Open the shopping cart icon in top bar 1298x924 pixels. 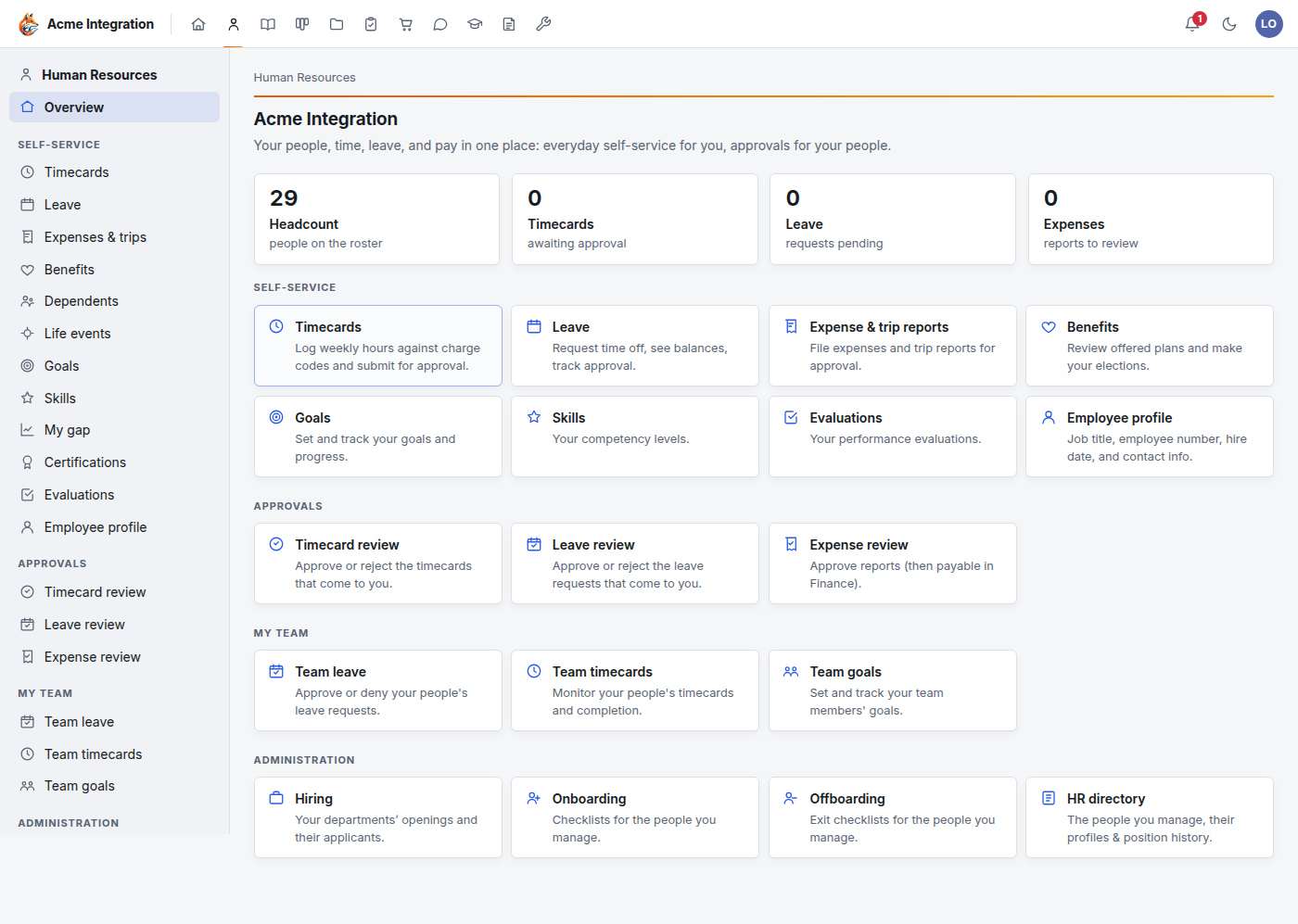[406, 24]
